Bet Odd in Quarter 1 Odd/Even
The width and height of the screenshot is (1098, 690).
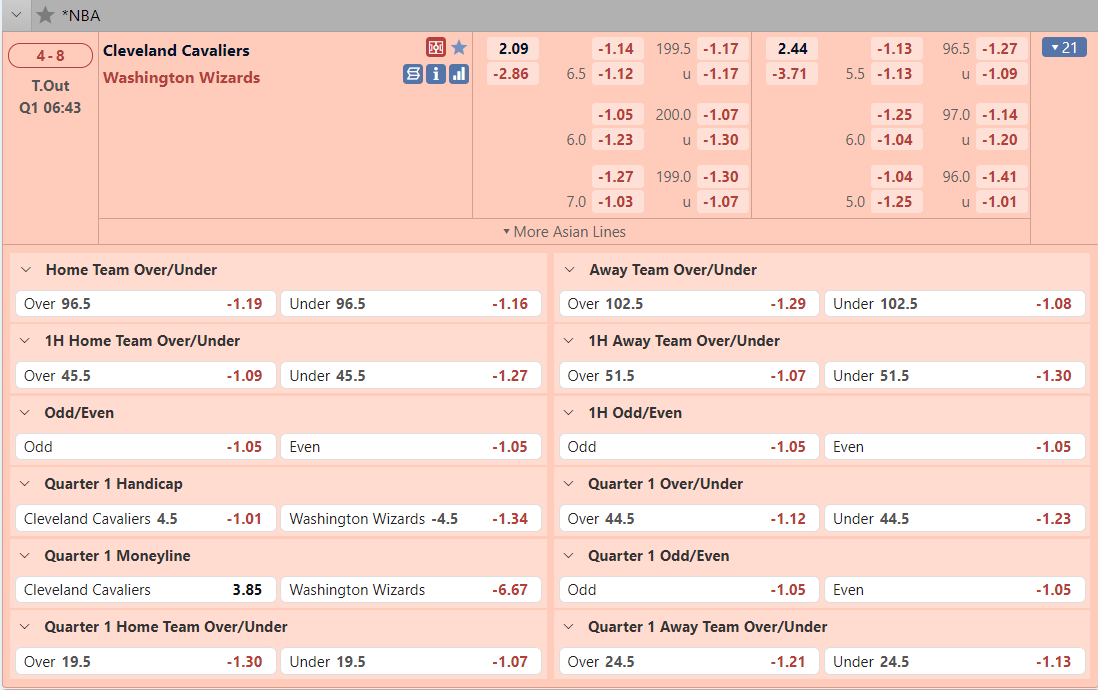689,590
